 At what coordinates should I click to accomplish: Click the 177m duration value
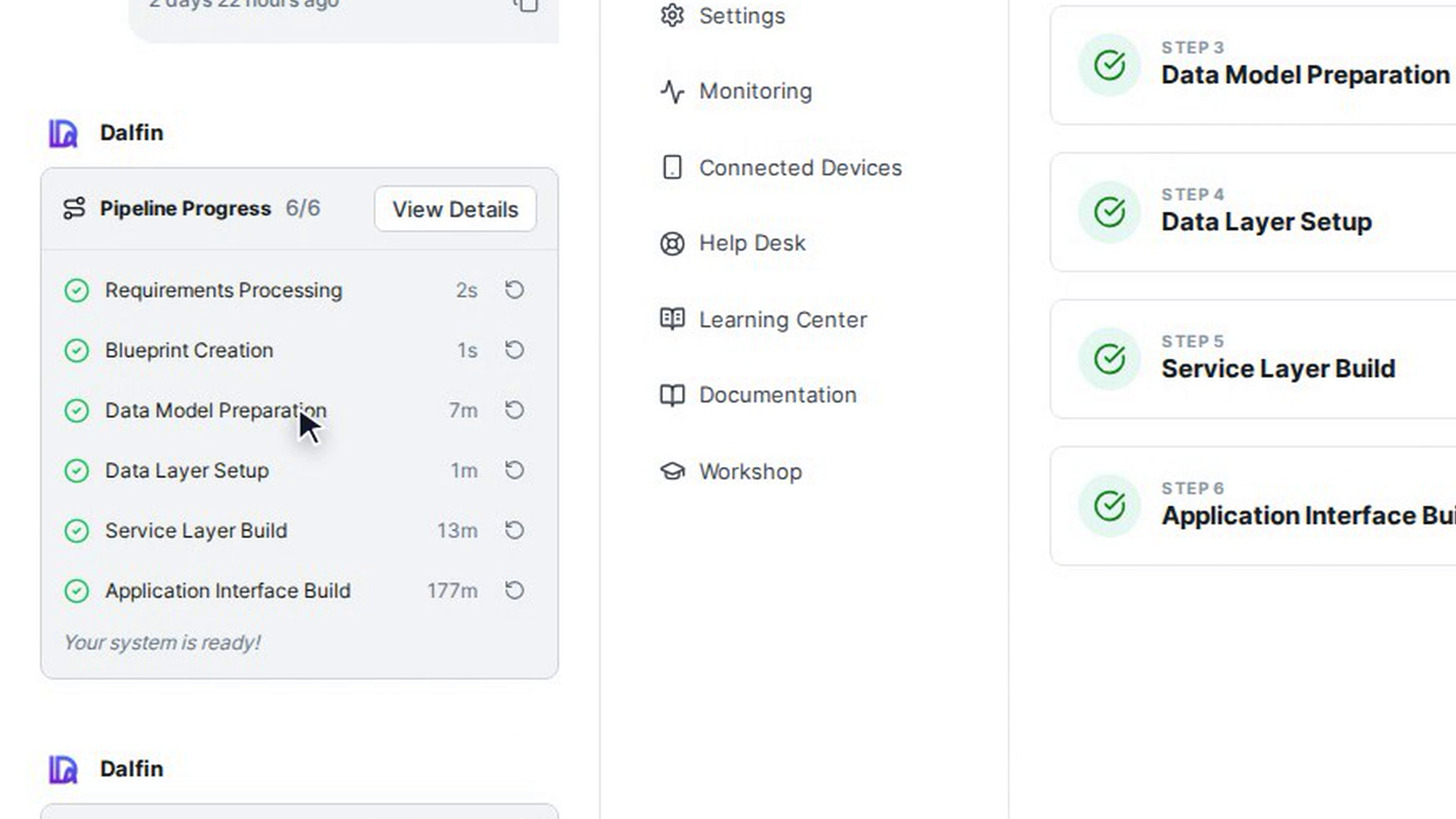[x=452, y=591]
